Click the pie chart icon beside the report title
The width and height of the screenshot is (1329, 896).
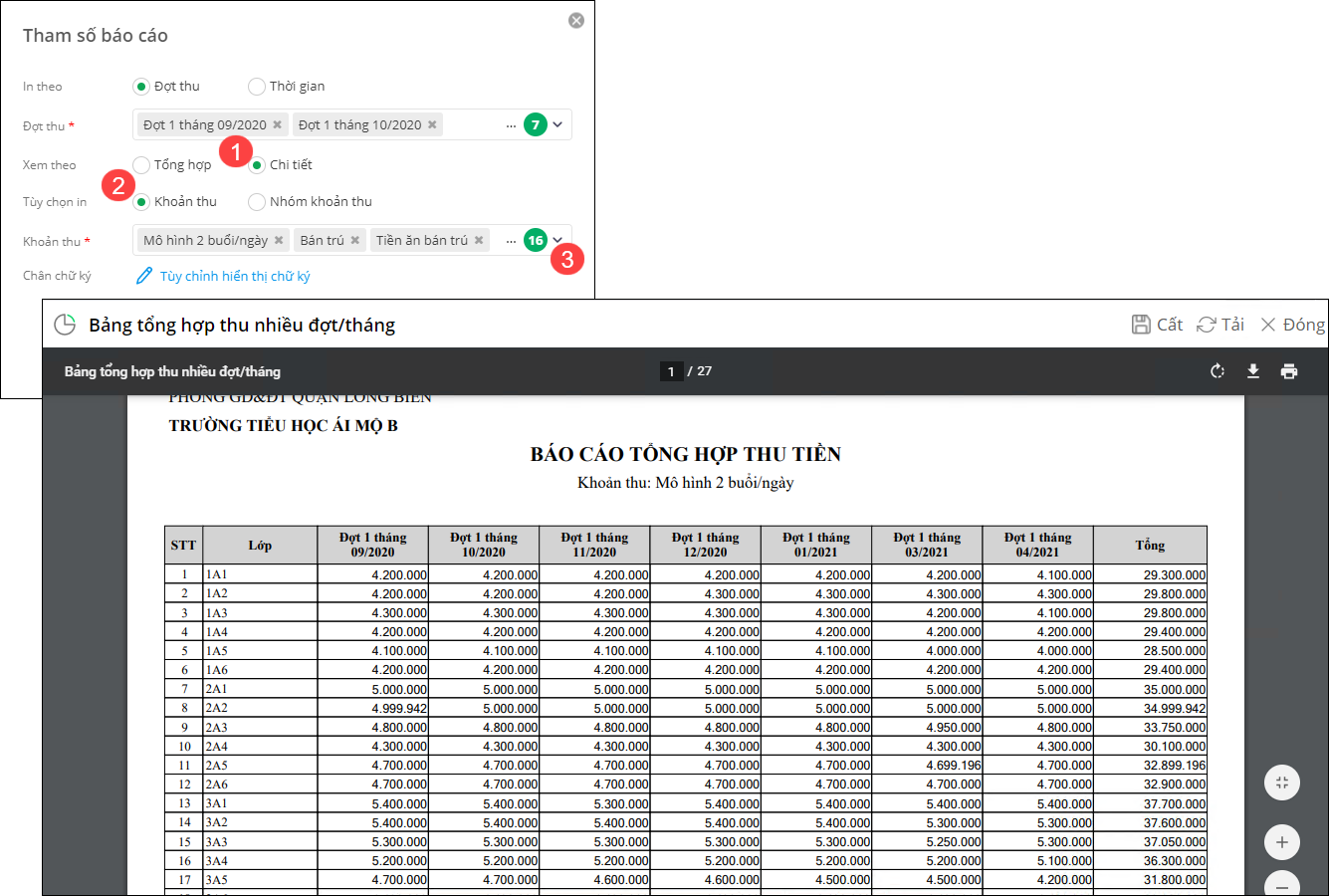coord(65,325)
